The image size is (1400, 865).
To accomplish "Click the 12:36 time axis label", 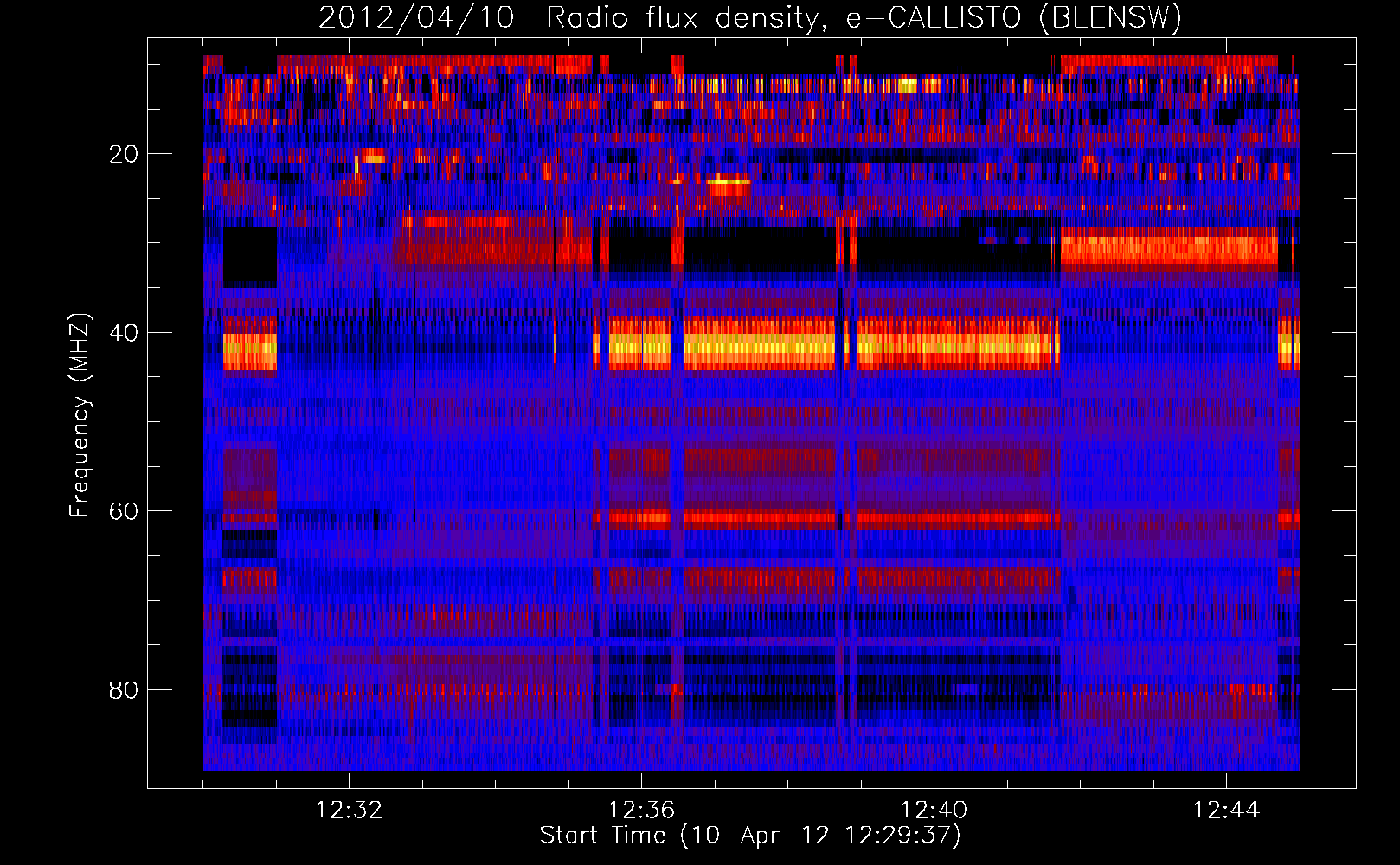I will pos(641,811).
